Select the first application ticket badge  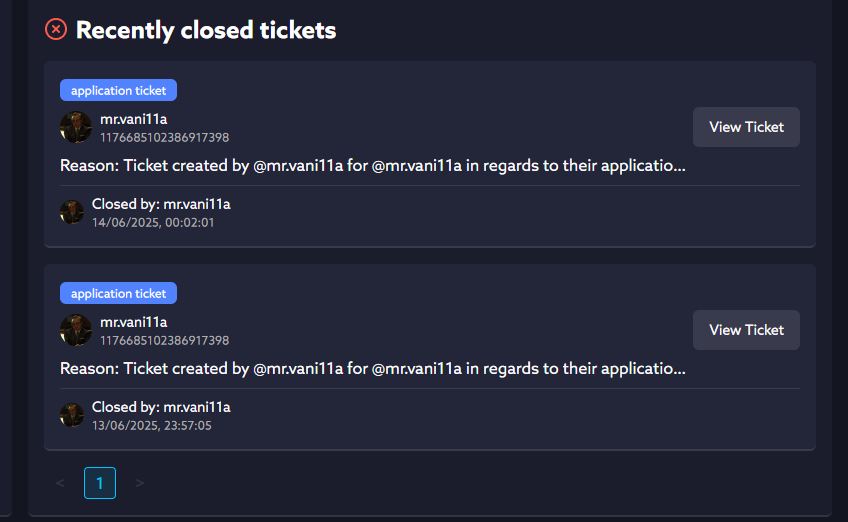pyautogui.click(x=118, y=90)
